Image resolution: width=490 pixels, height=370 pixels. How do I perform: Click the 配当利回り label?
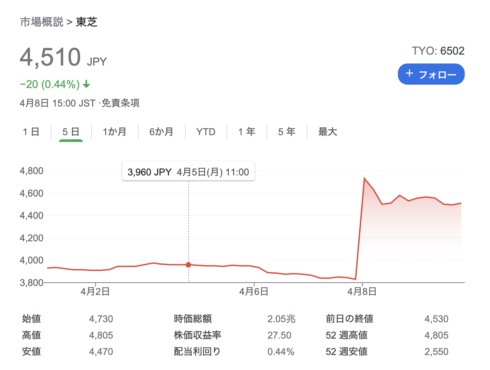197,352
